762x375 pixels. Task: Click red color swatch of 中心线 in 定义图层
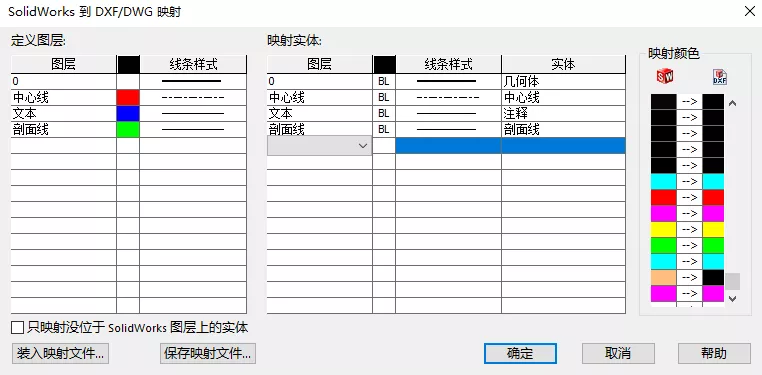pos(128,98)
